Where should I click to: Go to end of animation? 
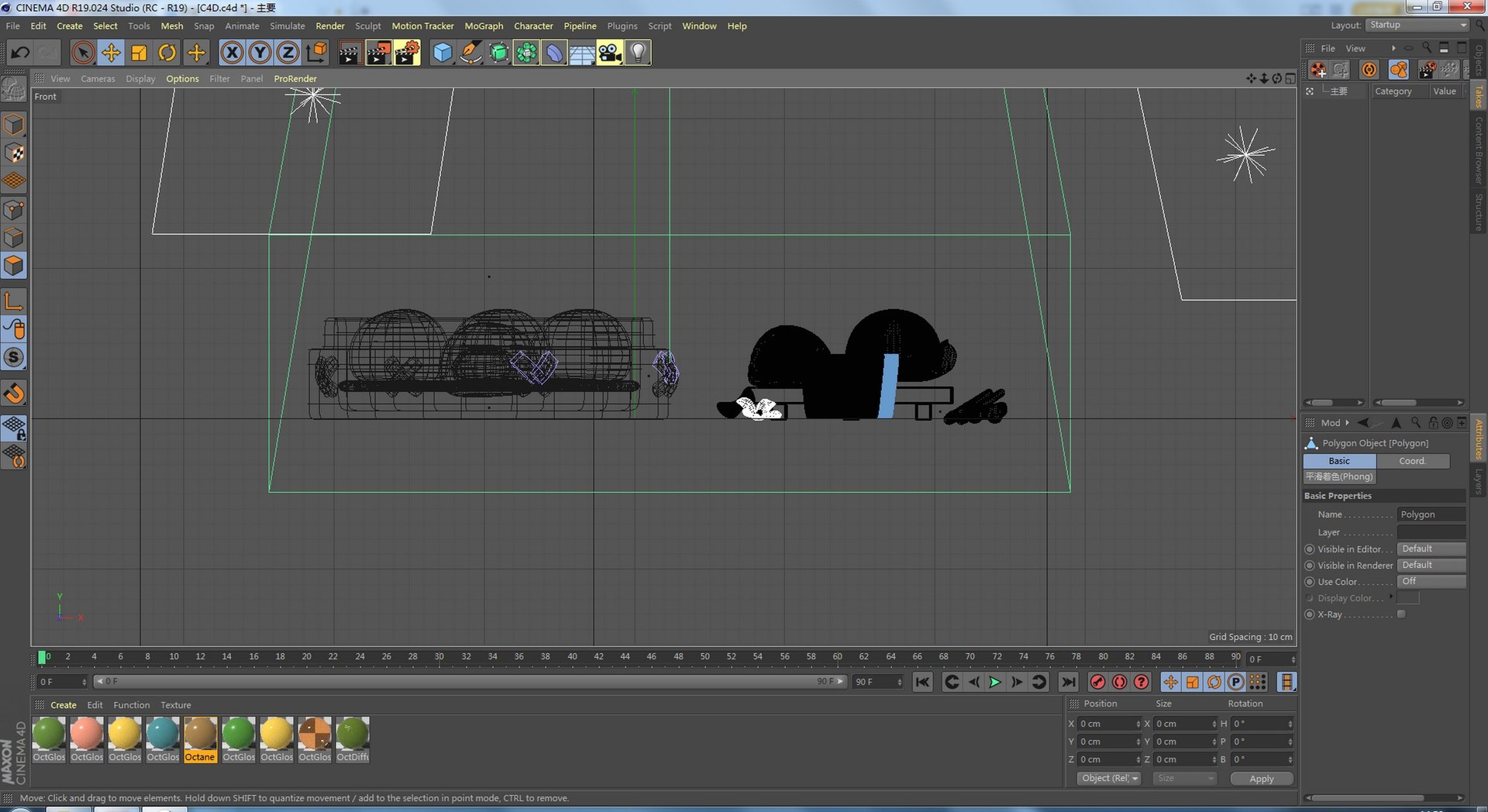pyautogui.click(x=1068, y=682)
